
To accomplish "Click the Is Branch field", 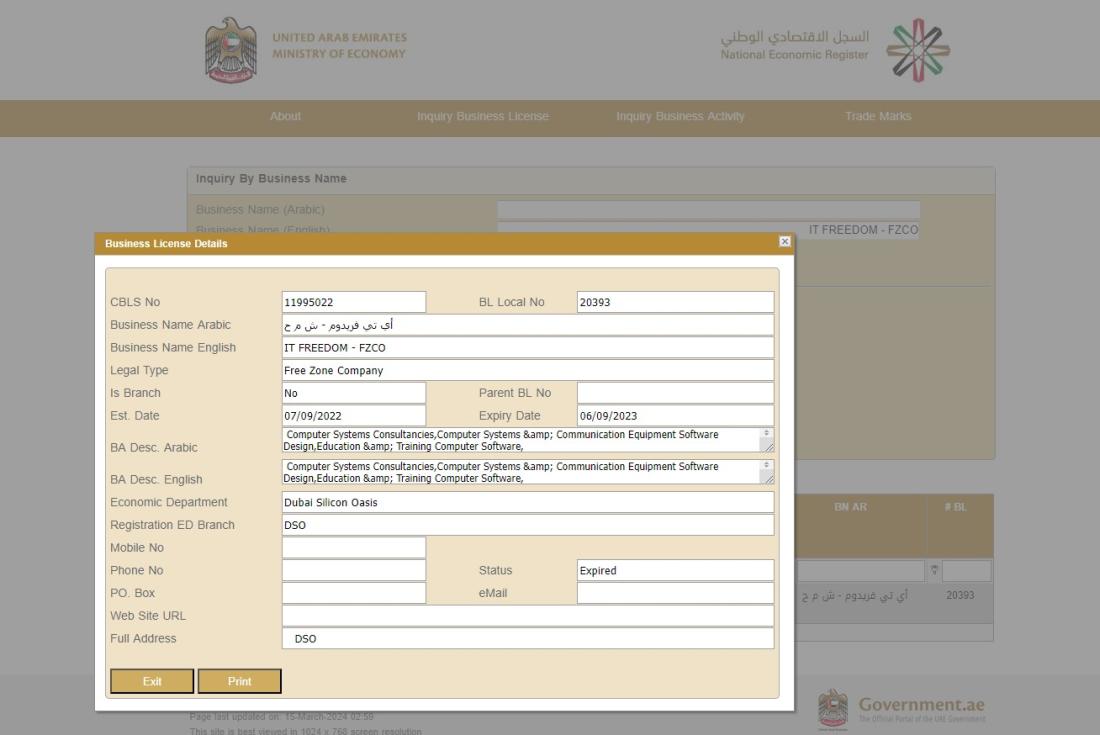I will 354,393.
